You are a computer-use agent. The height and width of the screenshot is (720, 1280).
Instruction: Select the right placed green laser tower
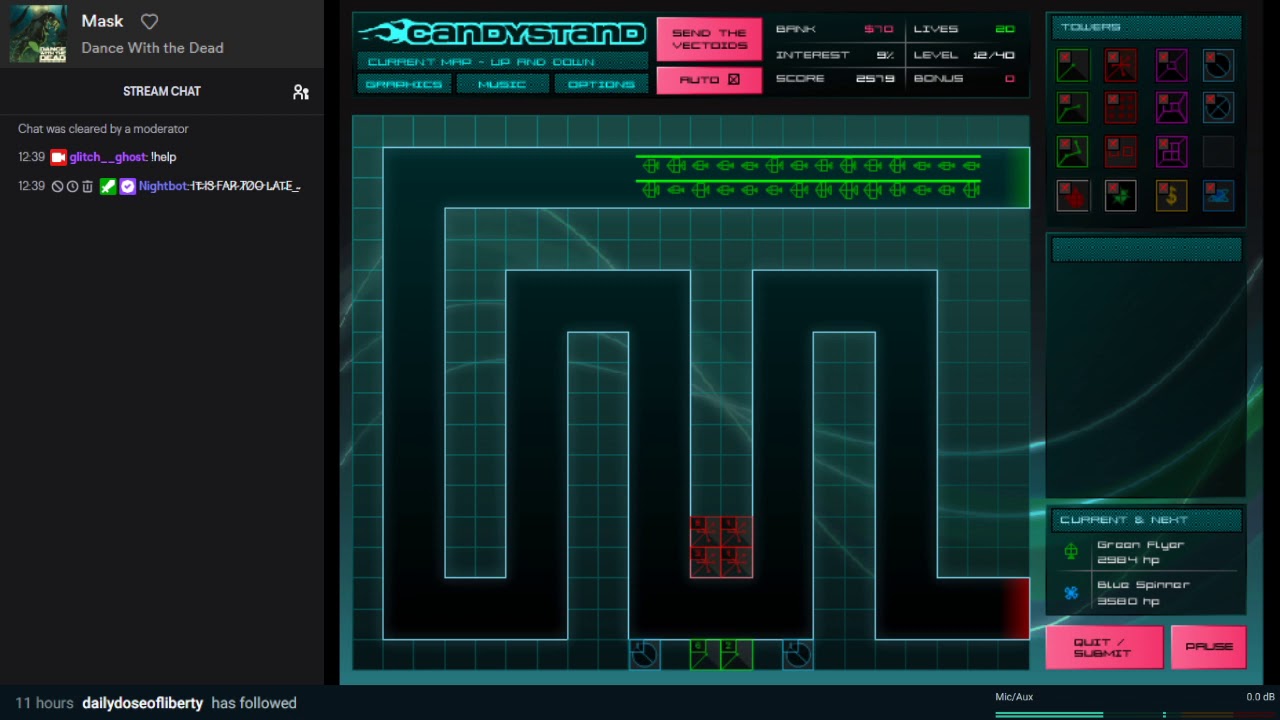[736, 654]
